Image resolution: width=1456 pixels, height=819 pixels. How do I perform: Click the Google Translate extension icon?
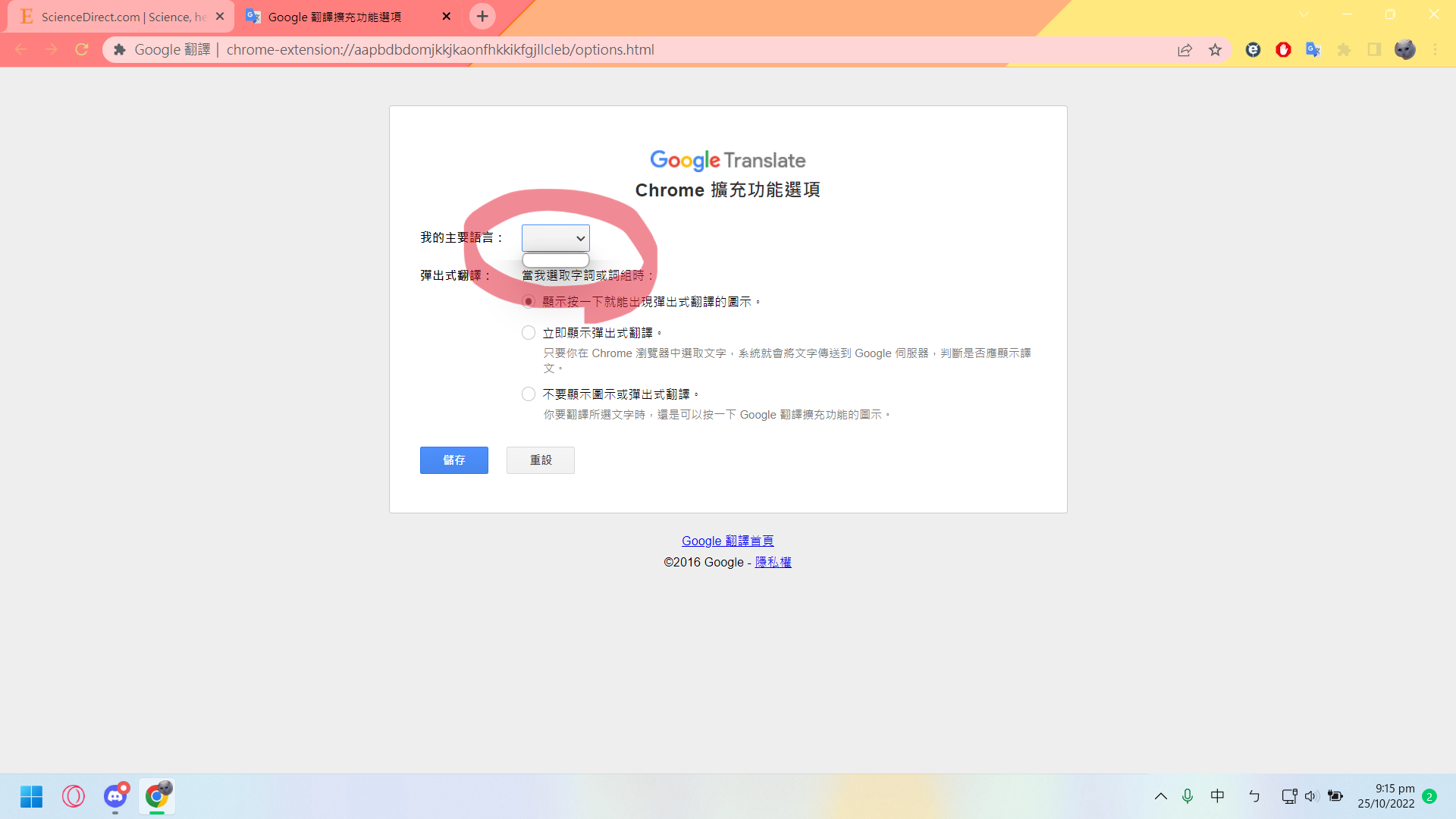coord(1314,50)
